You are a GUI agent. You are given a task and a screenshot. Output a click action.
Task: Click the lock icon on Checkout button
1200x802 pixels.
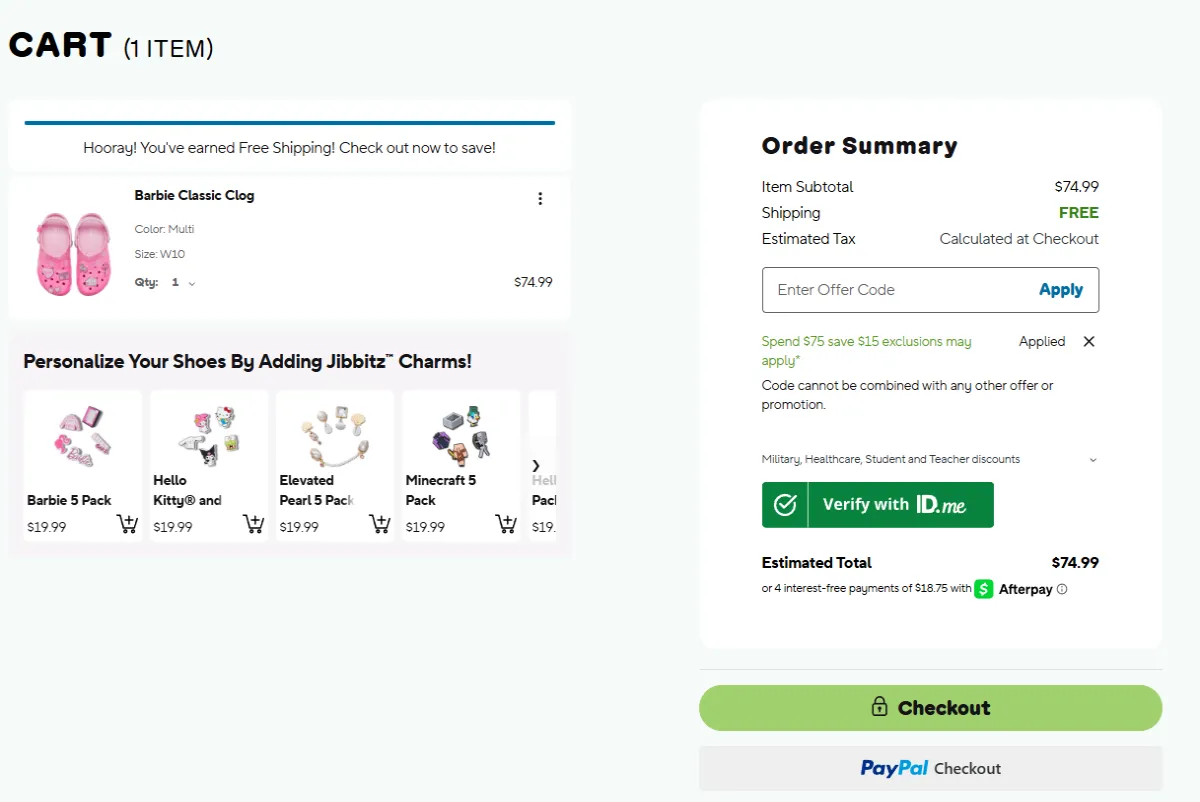(877, 707)
